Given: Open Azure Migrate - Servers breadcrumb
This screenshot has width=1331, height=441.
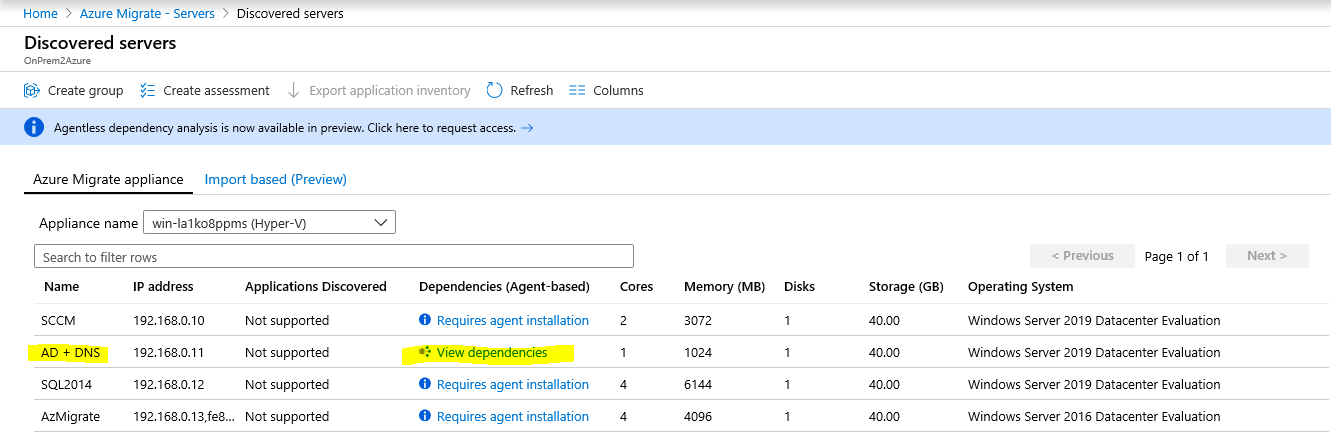Looking at the screenshot, I should tap(147, 13).
